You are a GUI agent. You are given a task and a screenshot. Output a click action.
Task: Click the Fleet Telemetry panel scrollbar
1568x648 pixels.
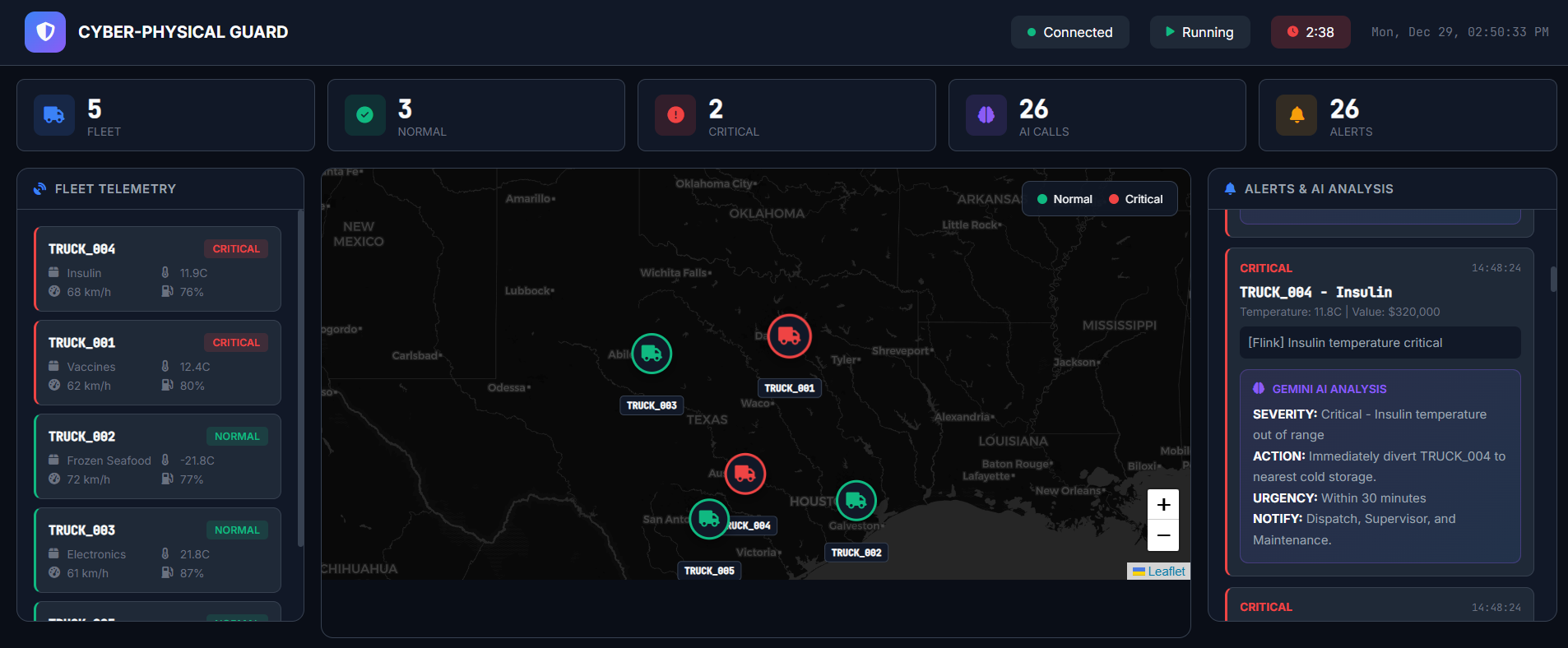click(x=300, y=378)
